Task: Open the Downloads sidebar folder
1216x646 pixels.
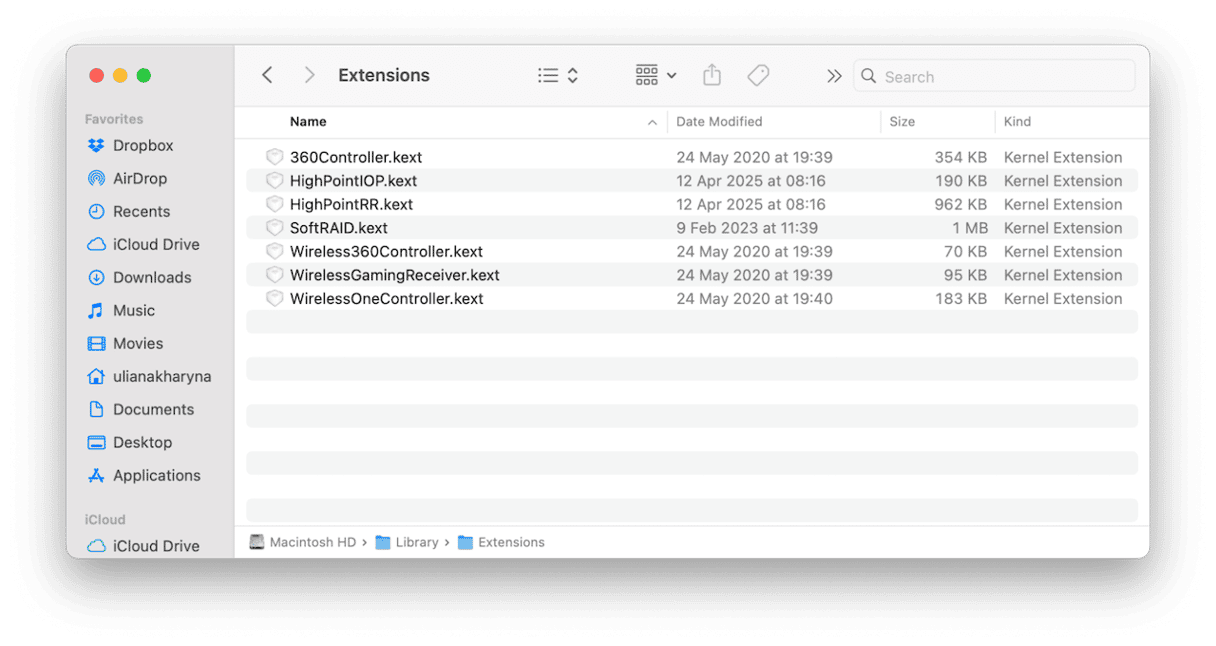Action: (151, 278)
